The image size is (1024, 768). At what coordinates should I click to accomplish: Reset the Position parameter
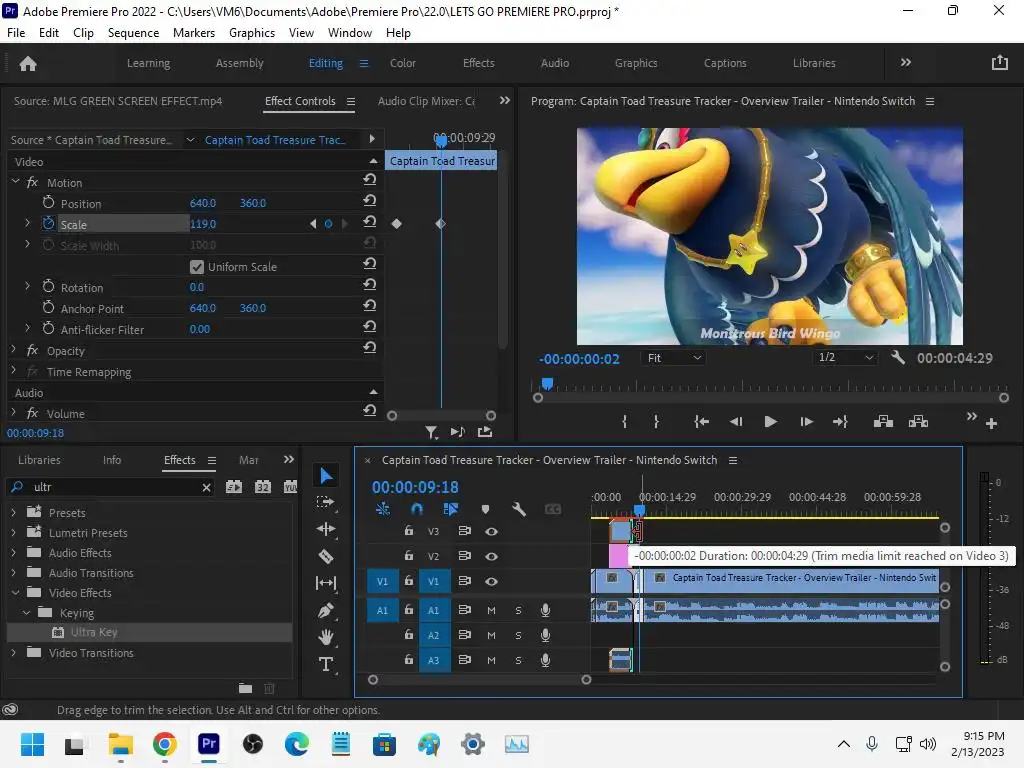click(x=370, y=200)
